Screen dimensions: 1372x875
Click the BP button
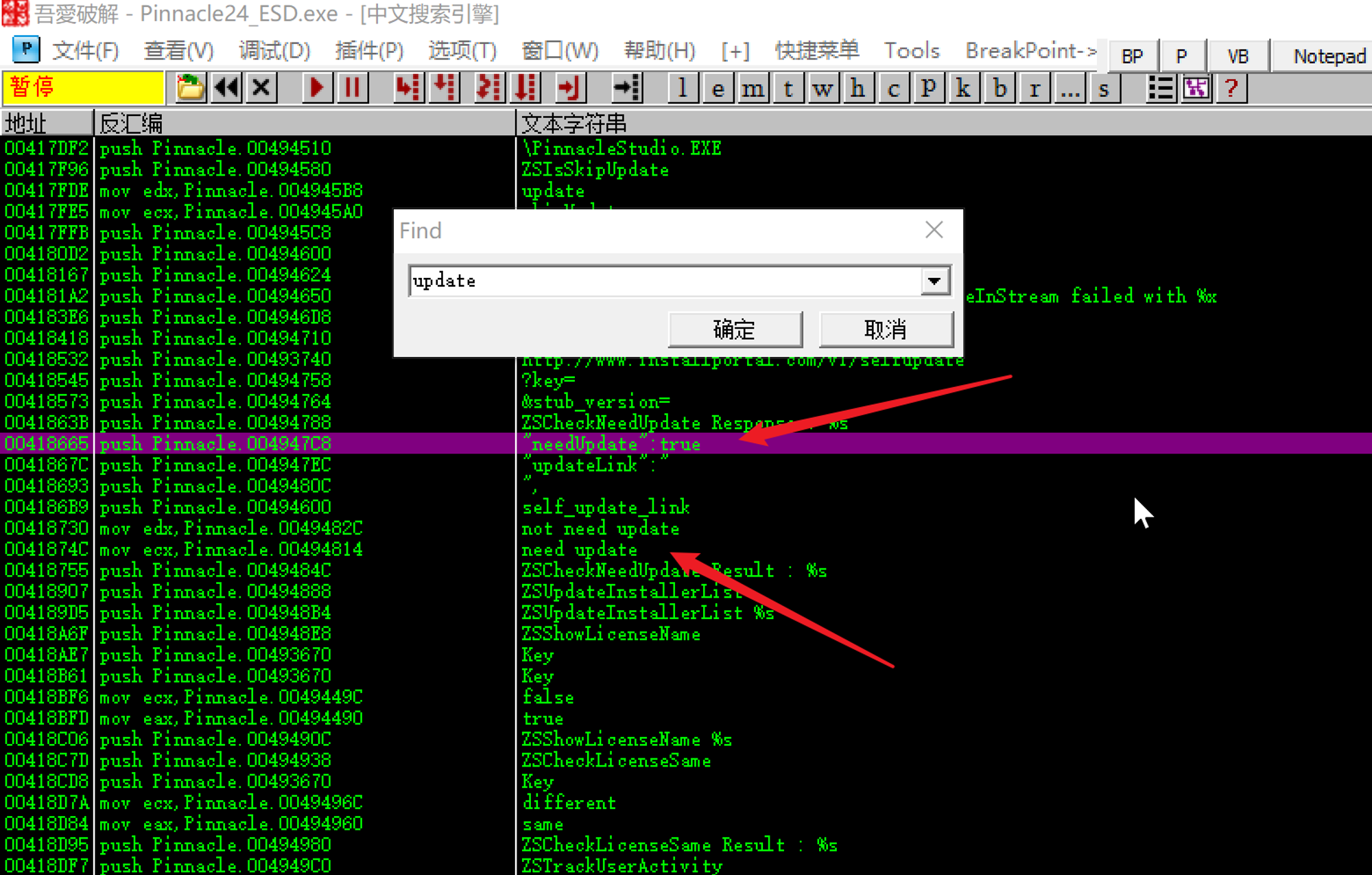tap(1132, 56)
